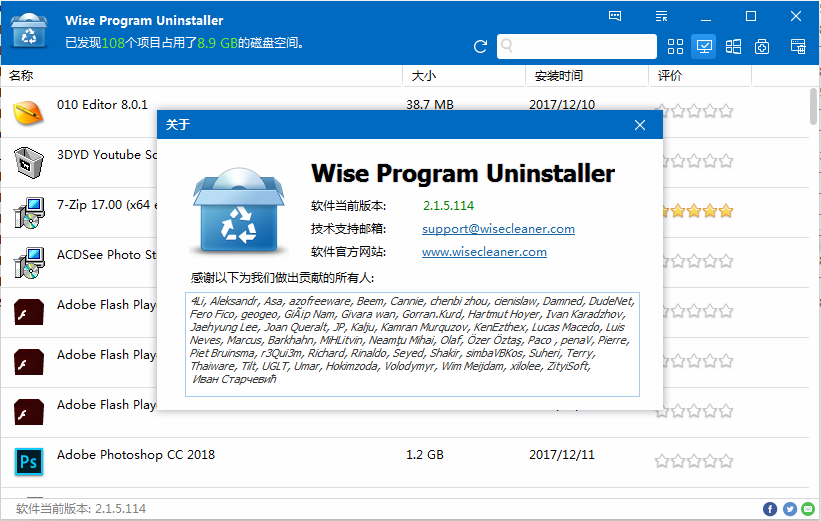Rate Adobe Photoshop CC 2018 stars
Image resolution: width=821 pixels, height=521 pixels.
click(694, 461)
